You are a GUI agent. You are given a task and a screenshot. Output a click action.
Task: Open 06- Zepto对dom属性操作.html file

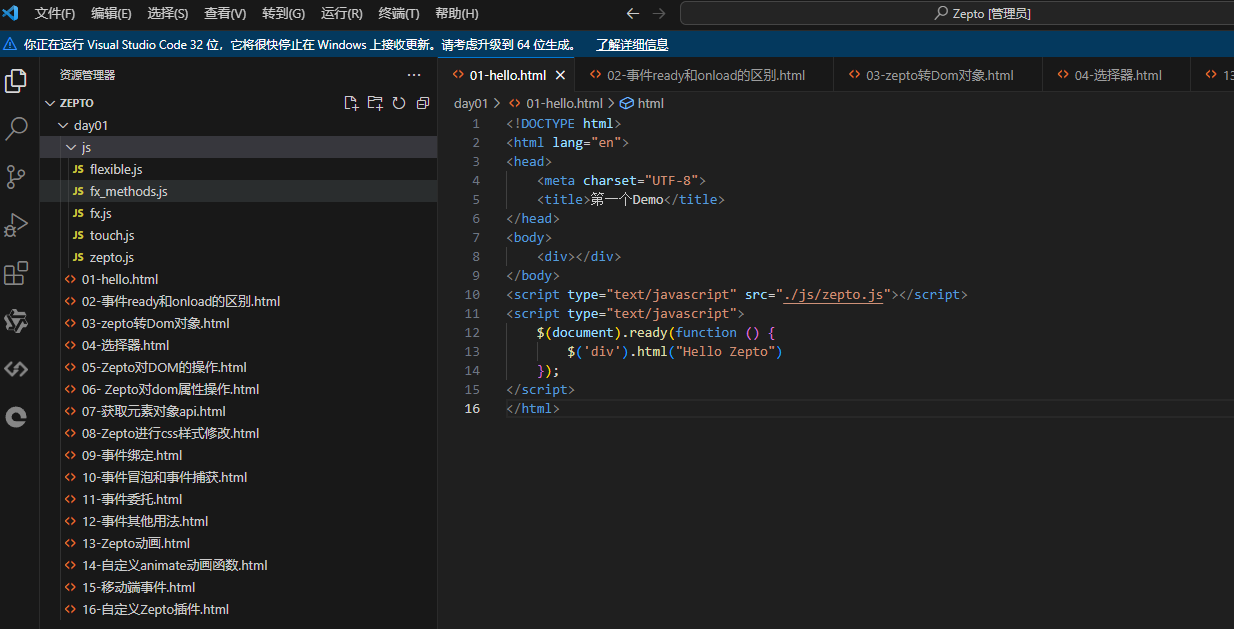point(238,389)
